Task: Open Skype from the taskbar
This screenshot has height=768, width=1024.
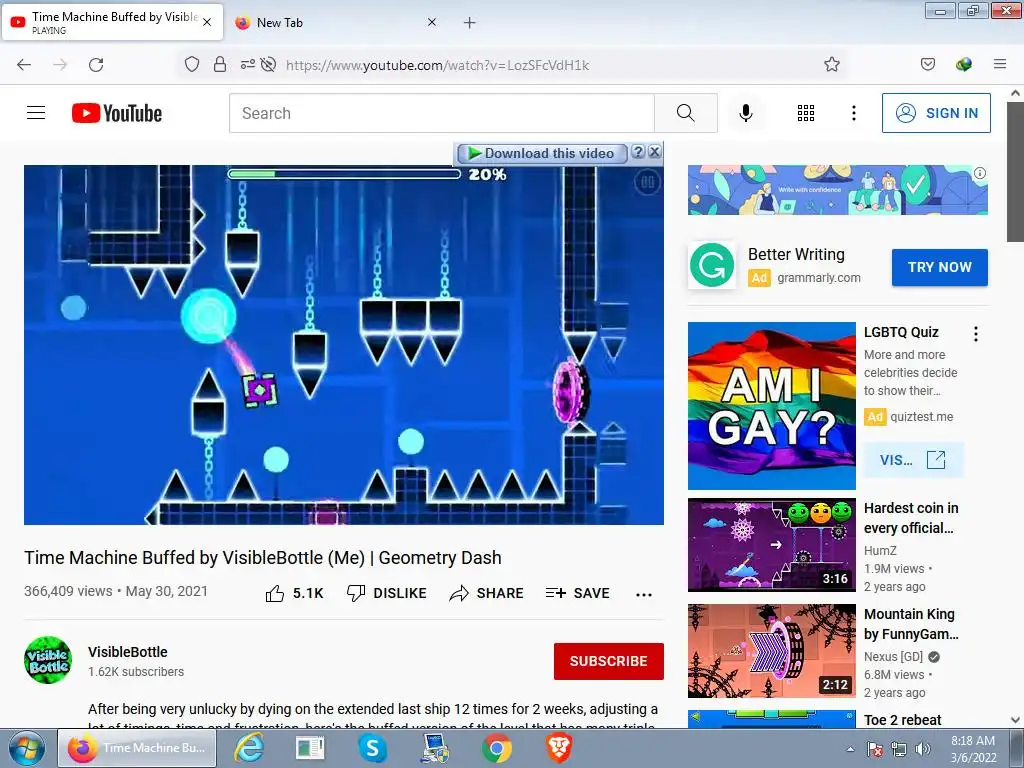Action: [x=372, y=748]
